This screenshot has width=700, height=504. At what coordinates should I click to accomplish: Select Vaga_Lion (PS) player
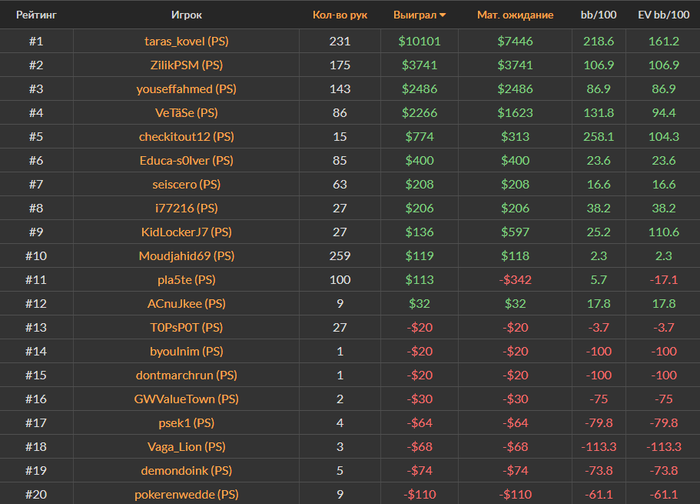[x=186, y=447]
